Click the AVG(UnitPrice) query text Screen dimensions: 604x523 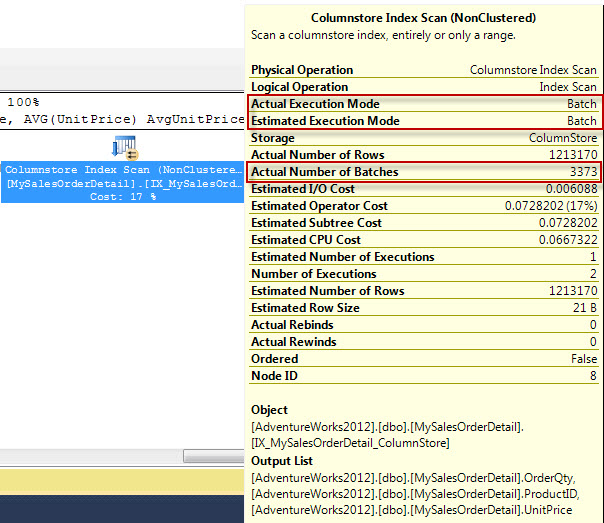click(x=80, y=119)
